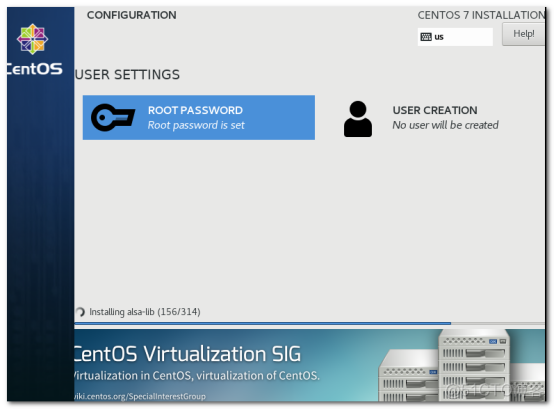
Task: Click the CENTOS 7 INSTALLATION title
Action: 481,15
